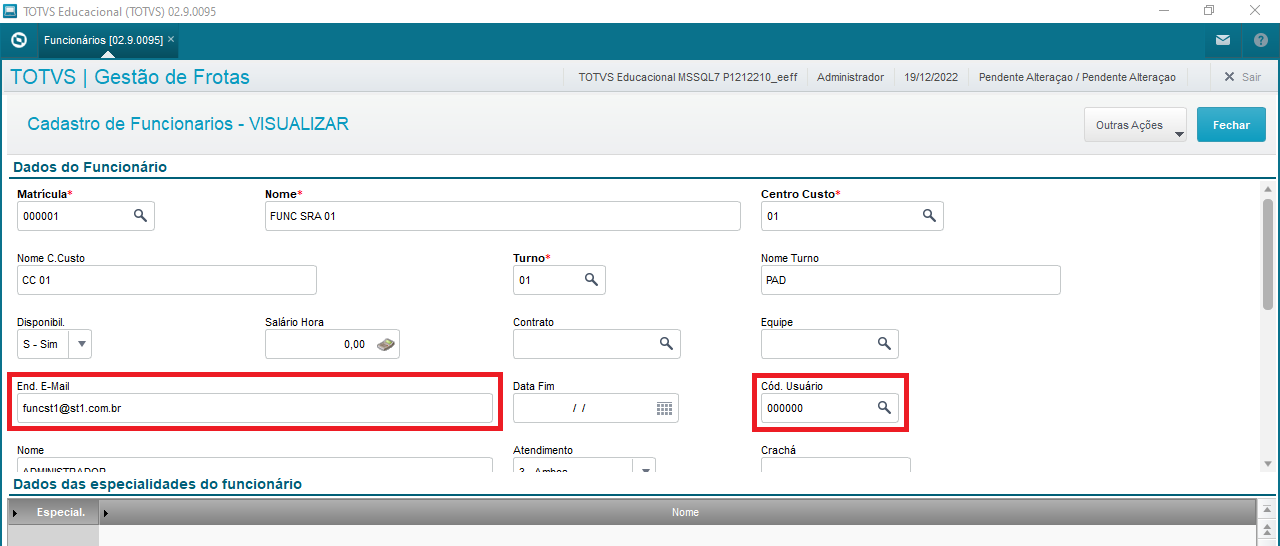Image resolution: width=1280 pixels, height=546 pixels.
Task: Open the Equipe lookup magnifier
Action: click(x=884, y=343)
